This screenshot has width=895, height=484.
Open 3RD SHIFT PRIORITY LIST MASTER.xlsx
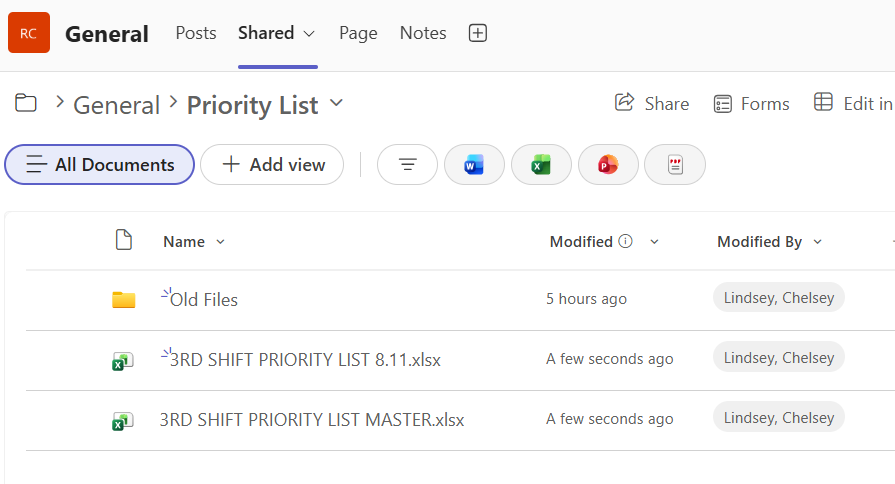(312, 420)
